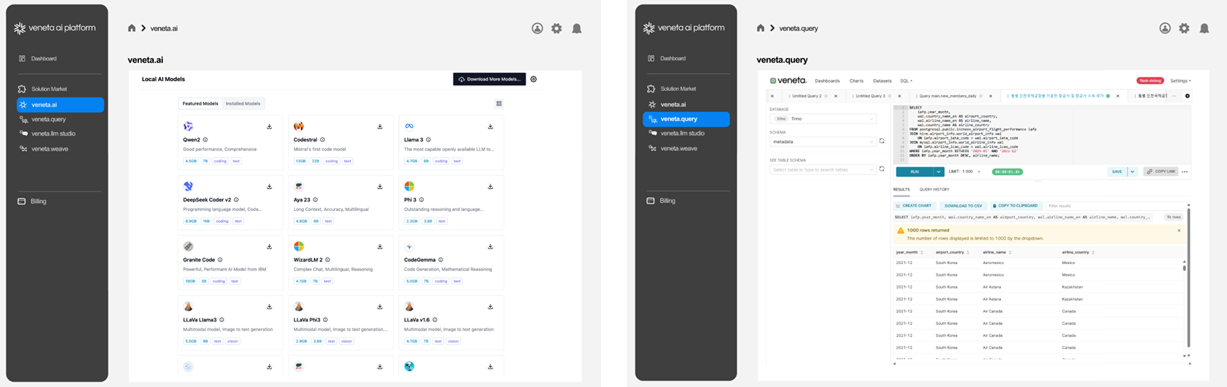Screen dimensions: 1227x387
Task: Expand the RUN button dropdown arrow
Action: 939,172
